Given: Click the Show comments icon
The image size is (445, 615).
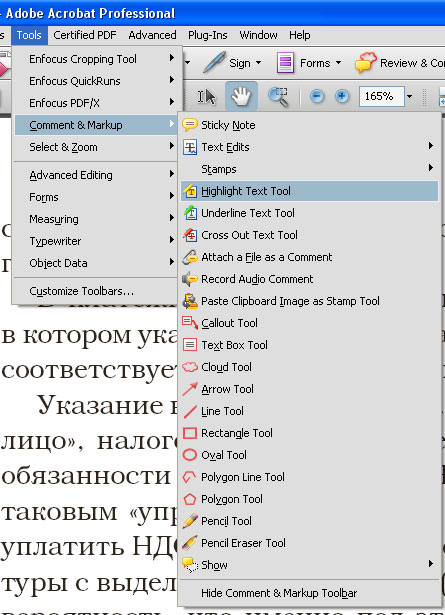Looking at the screenshot, I should tap(190, 565).
